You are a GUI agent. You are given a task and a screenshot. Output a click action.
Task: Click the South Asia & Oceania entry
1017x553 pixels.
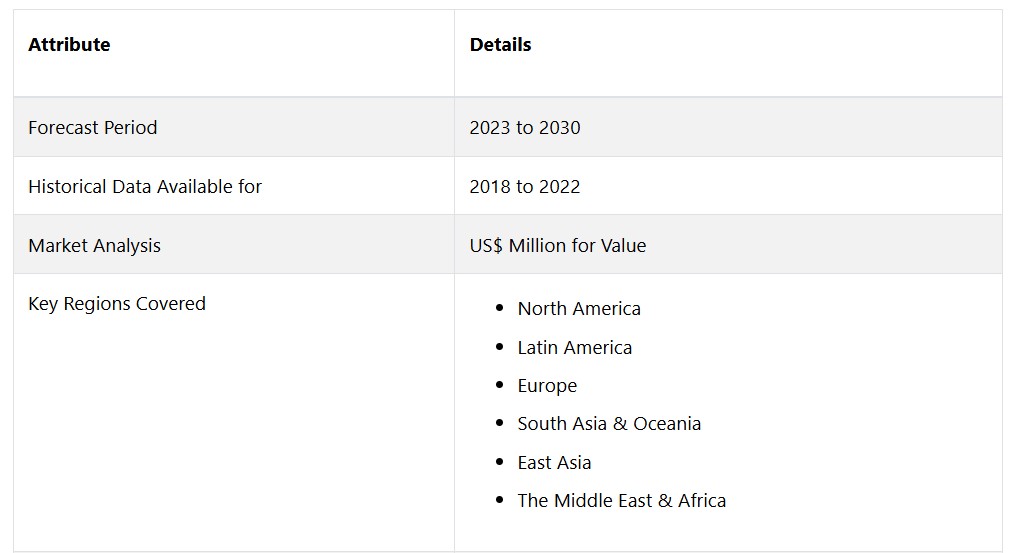pyautogui.click(x=609, y=424)
